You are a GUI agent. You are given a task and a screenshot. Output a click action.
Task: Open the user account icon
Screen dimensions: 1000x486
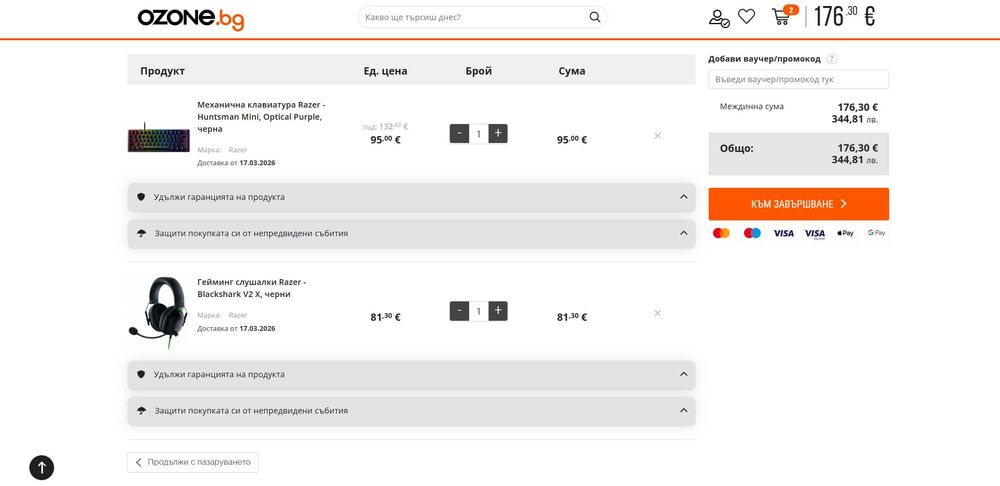(719, 18)
